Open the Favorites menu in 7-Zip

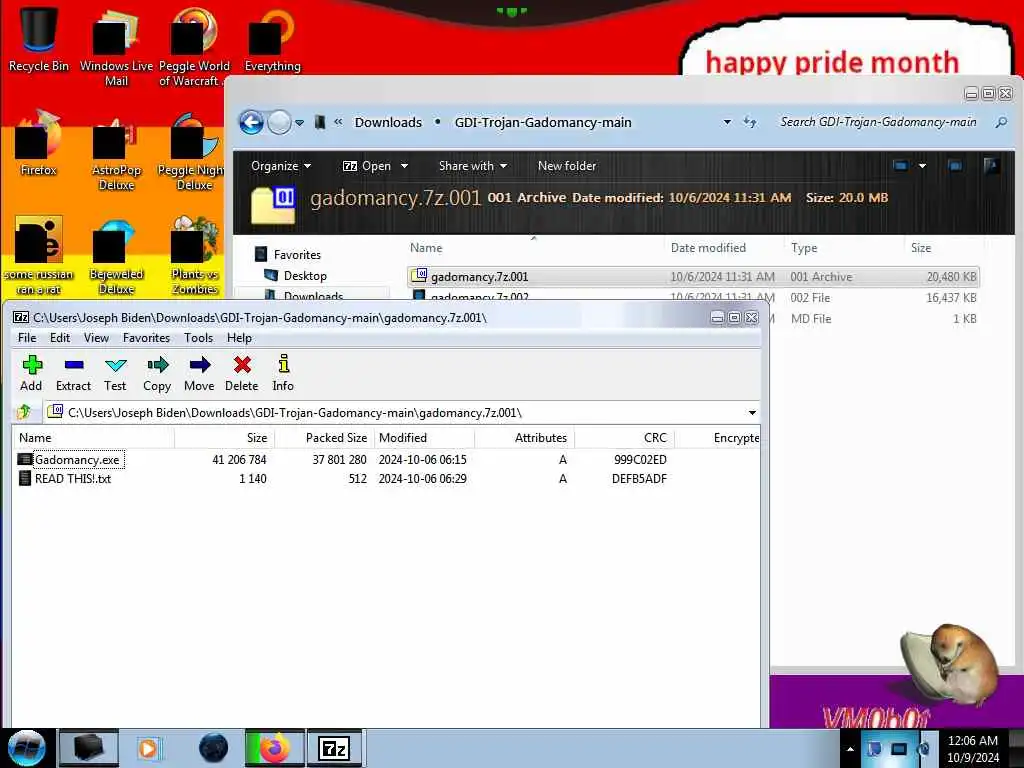[x=146, y=338]
